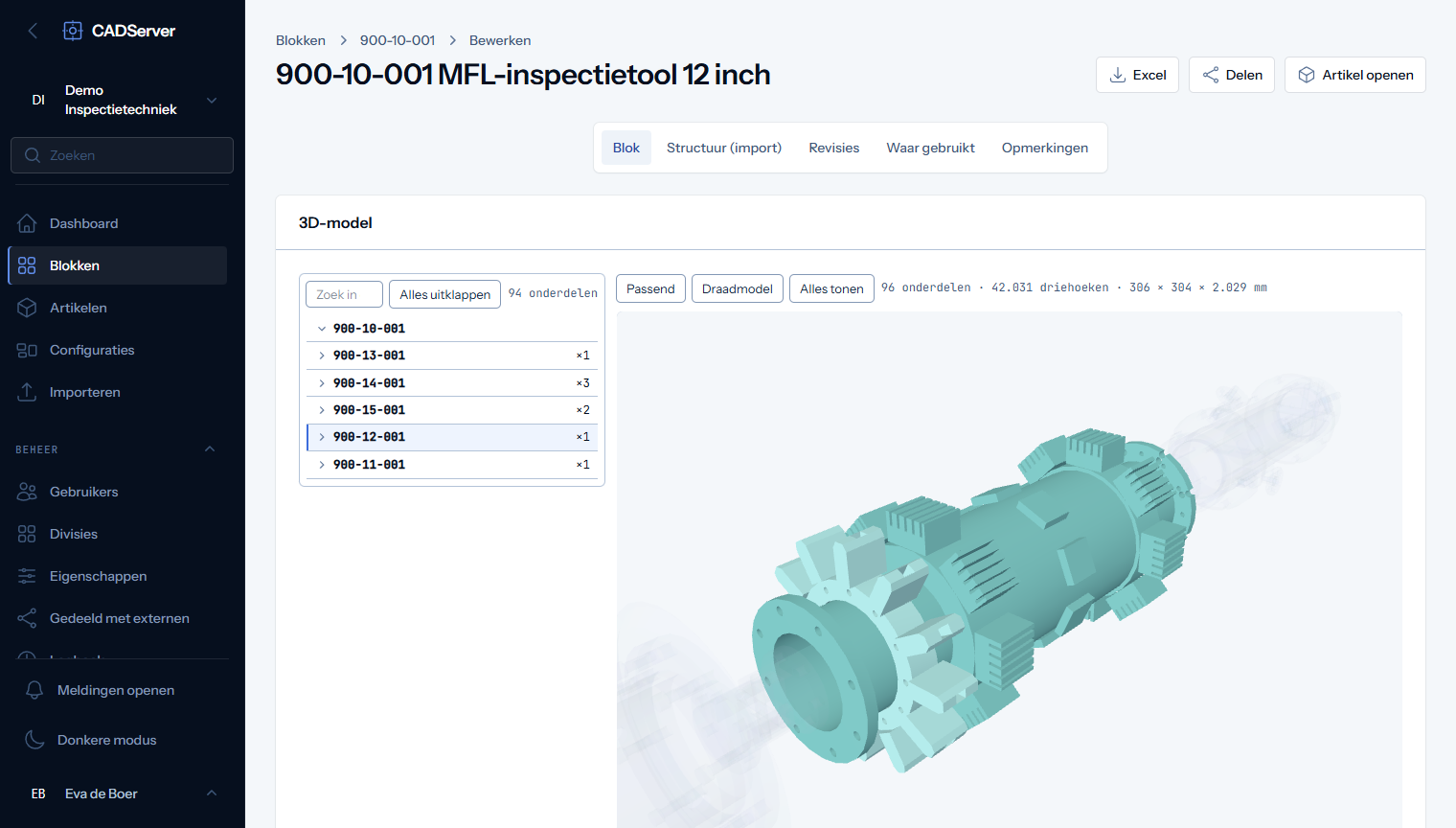Click the Zoek in tree filter field

pos(344,294)
